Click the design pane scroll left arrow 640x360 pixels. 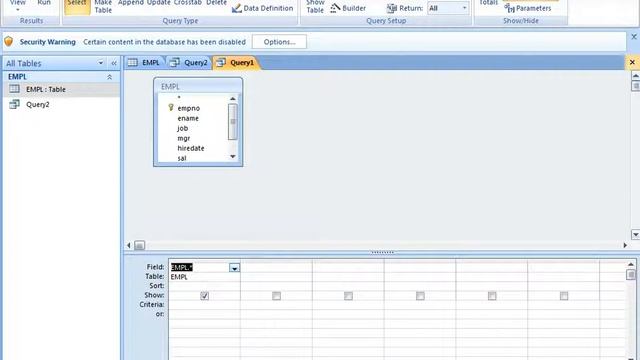tap(129, 245)
